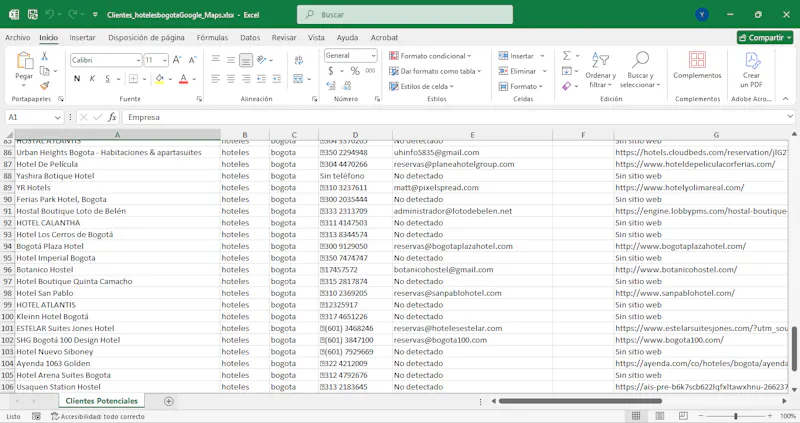The width and height of the screenshot is (800, 423).
Task: Collapse the ribbon with chevron
Action: point(786,98)
